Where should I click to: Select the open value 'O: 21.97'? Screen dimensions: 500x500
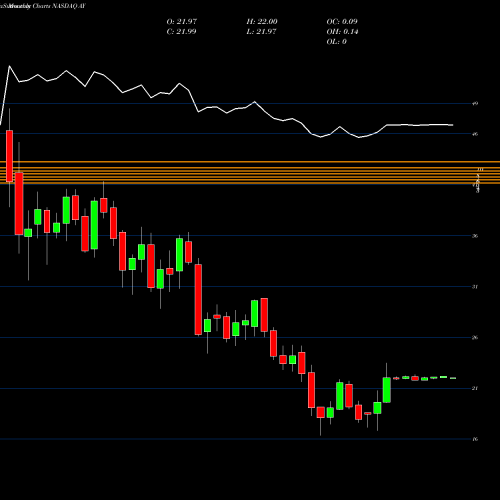tap(182, 22)
